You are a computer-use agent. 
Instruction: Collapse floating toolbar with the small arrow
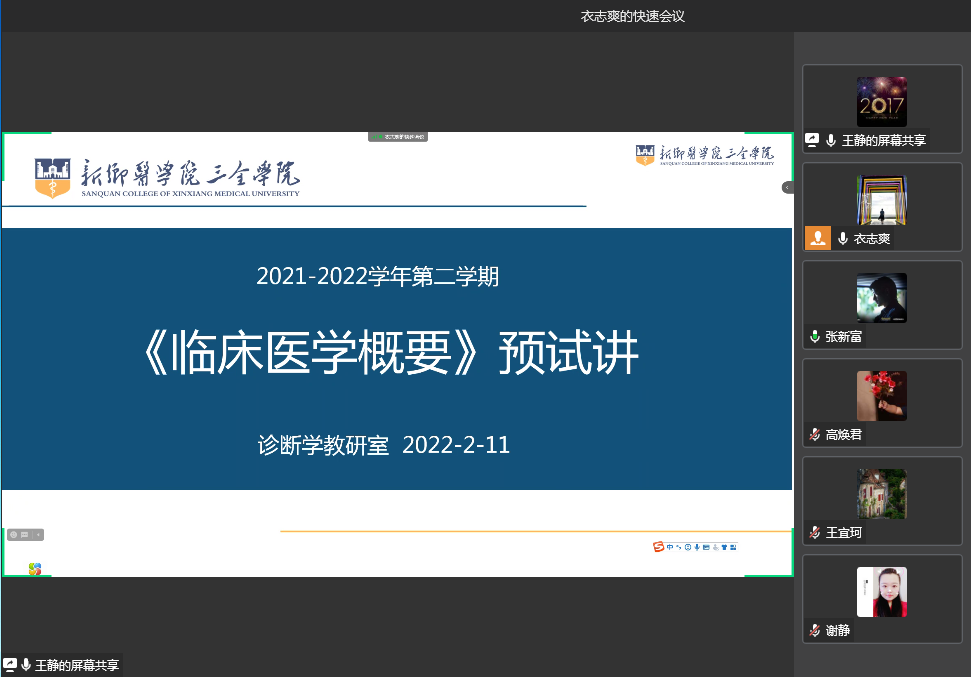point(38,535)
